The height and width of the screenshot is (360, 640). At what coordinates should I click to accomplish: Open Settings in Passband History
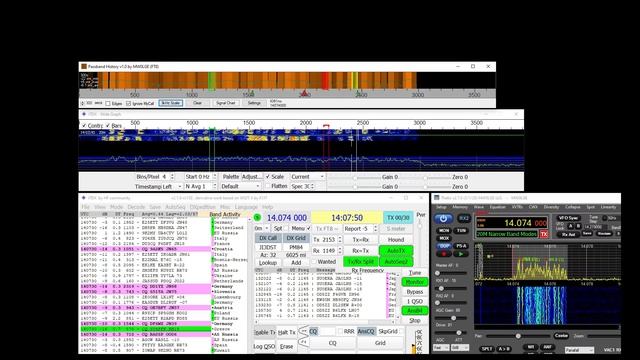pos(254,103)
